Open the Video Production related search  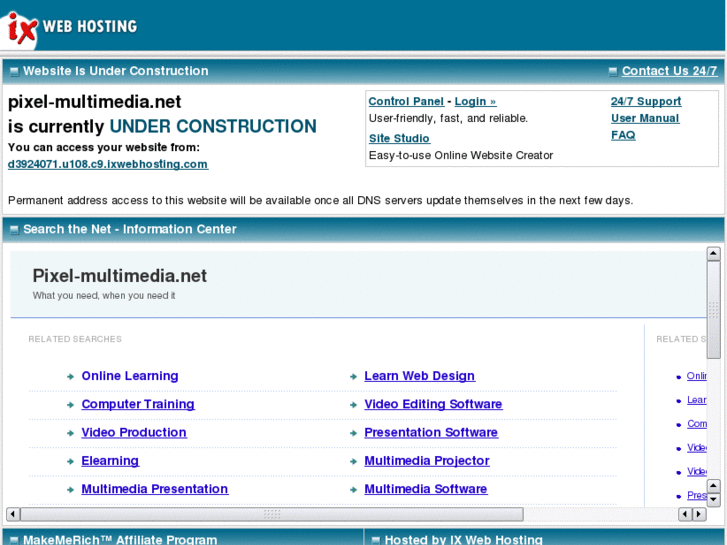[134, 432]
